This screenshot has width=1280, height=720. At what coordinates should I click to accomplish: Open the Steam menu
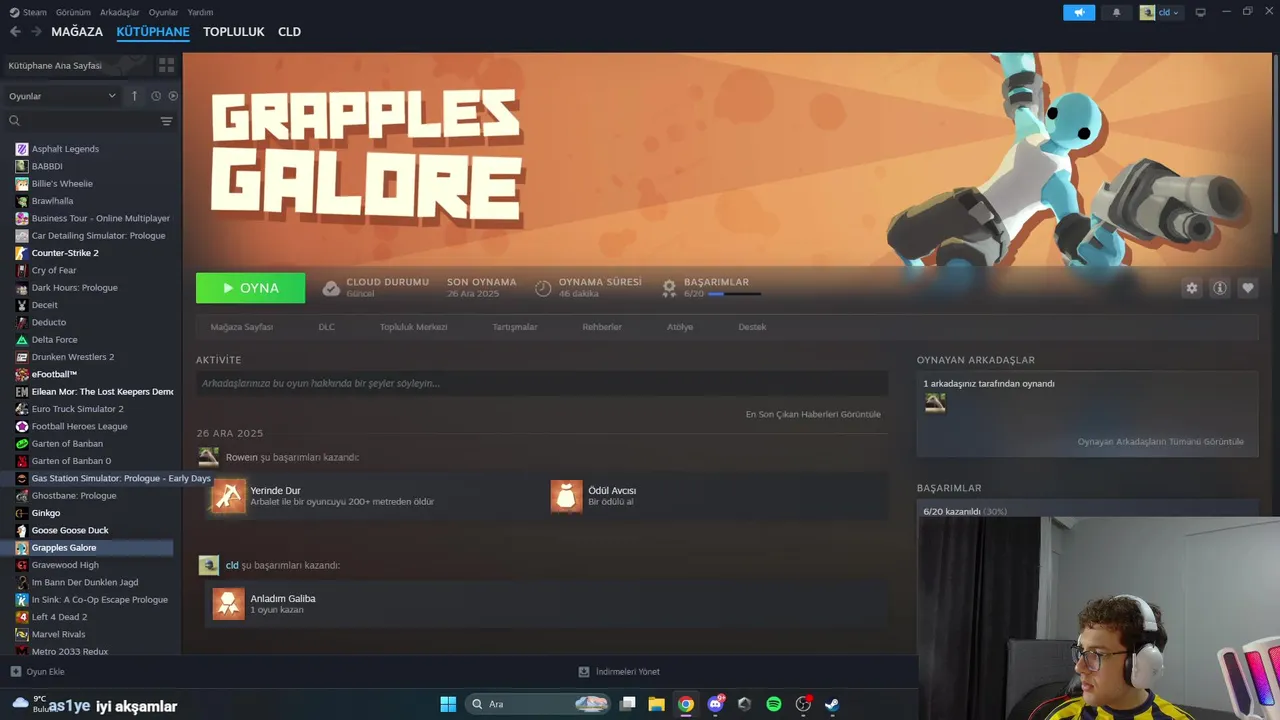[x=28, y=12]
